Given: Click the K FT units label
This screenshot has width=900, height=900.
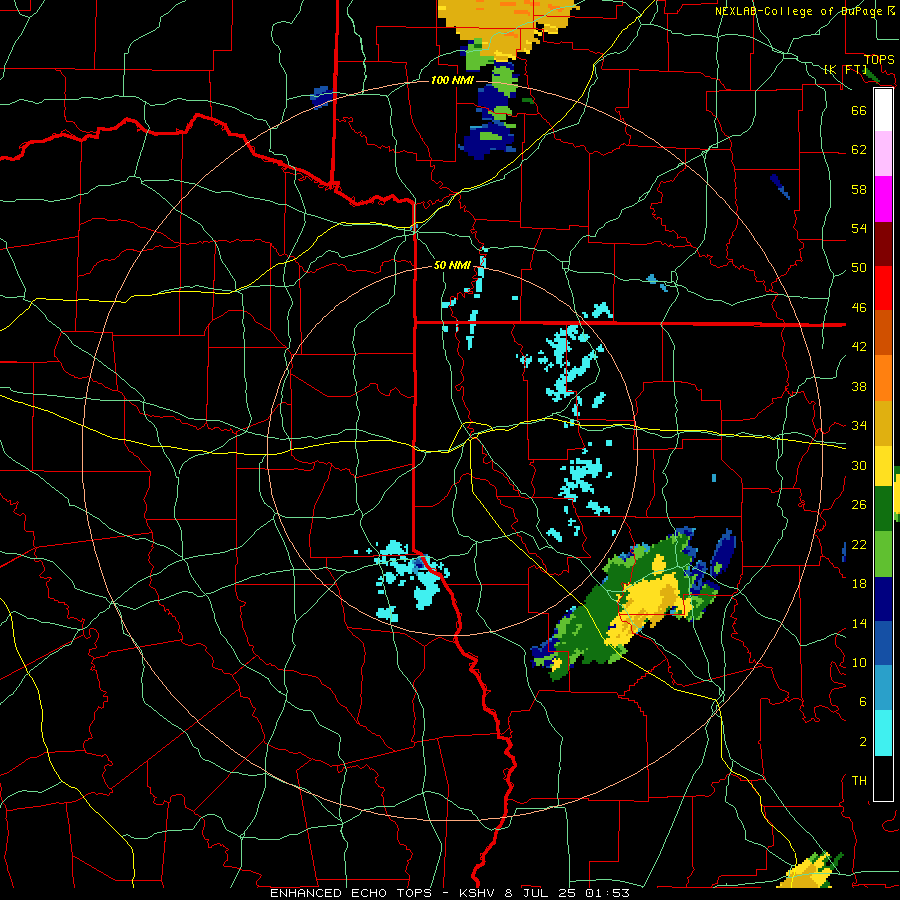Looking at the screenshot, I should coord(845,70).
